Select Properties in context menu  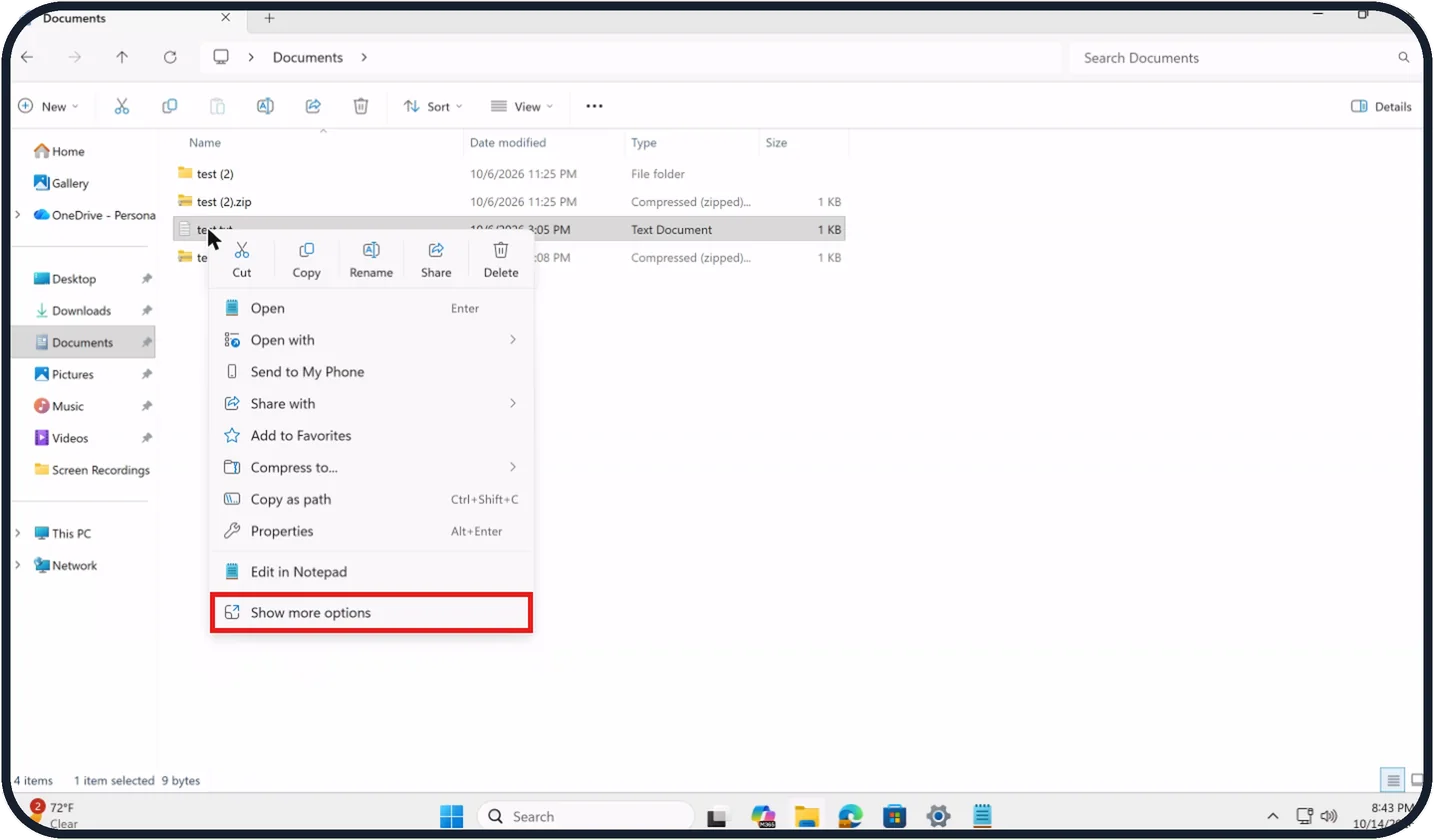point(371,531)
